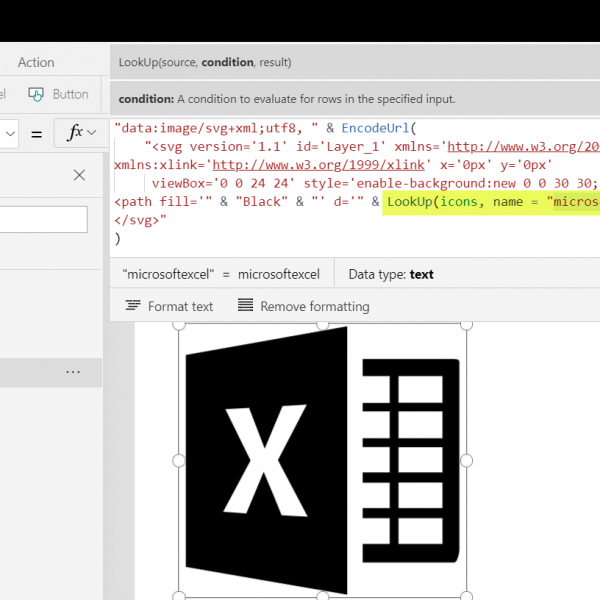Click the "data:image/svg+xml;utf8, " string
Viewport: 600px width, 600px height.
point(216,128)
